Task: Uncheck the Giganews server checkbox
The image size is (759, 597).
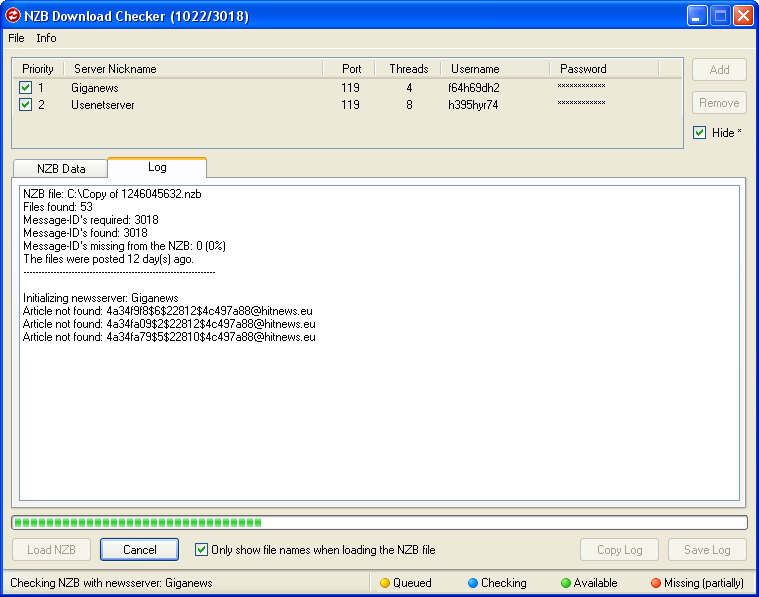Action: (25, 88)
